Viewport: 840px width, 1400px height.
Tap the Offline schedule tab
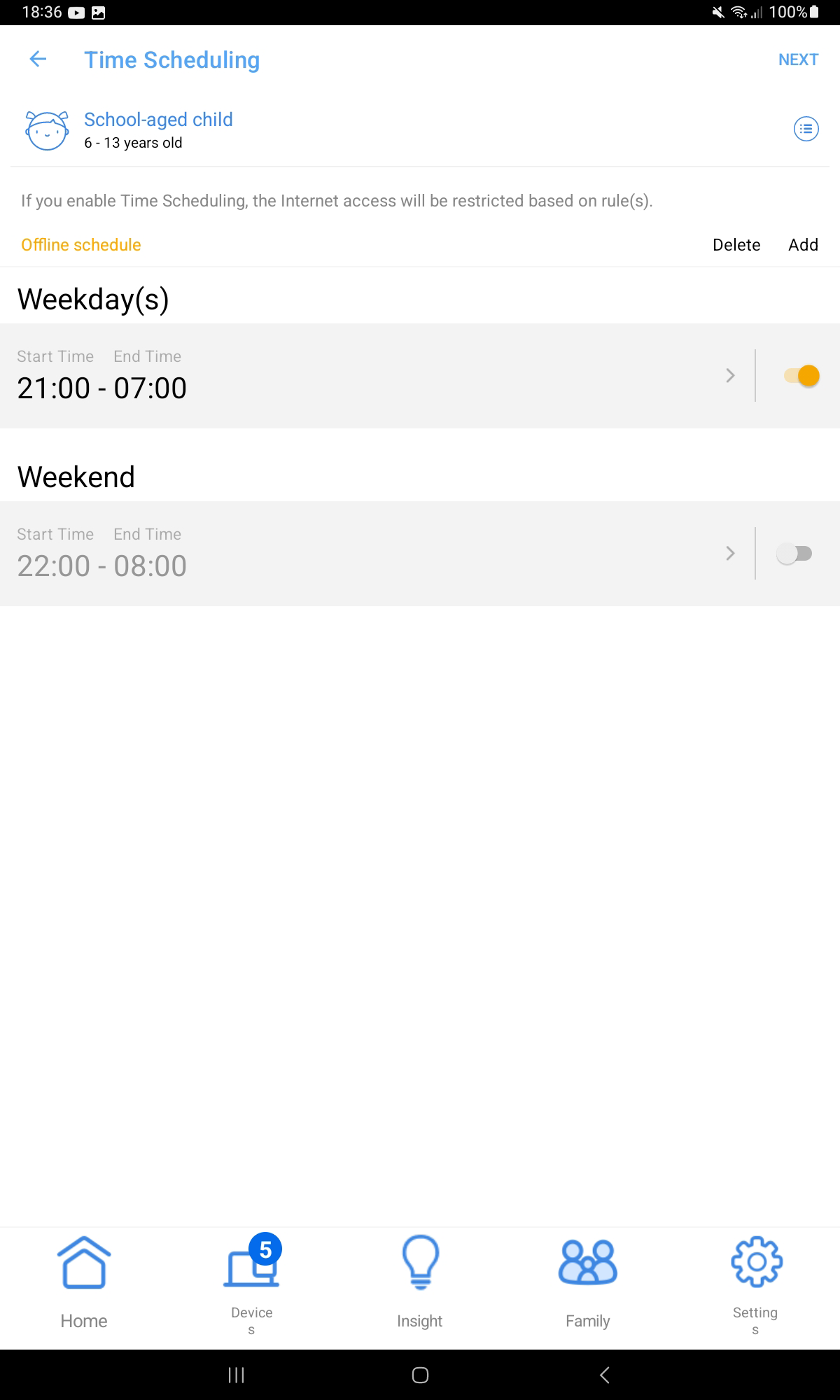click(x=81, y=245)
